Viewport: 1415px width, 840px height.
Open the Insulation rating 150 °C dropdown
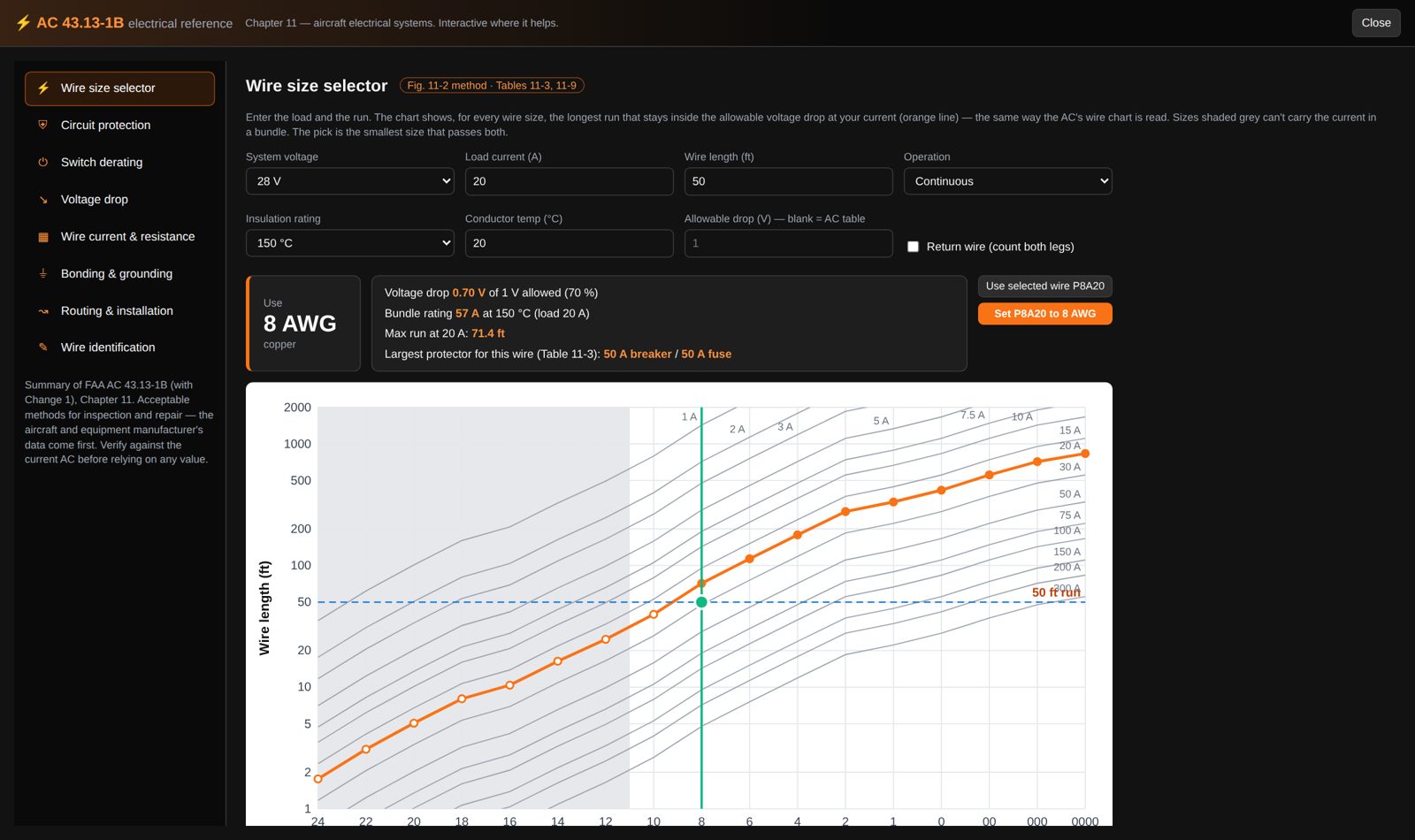click(349, 243)
